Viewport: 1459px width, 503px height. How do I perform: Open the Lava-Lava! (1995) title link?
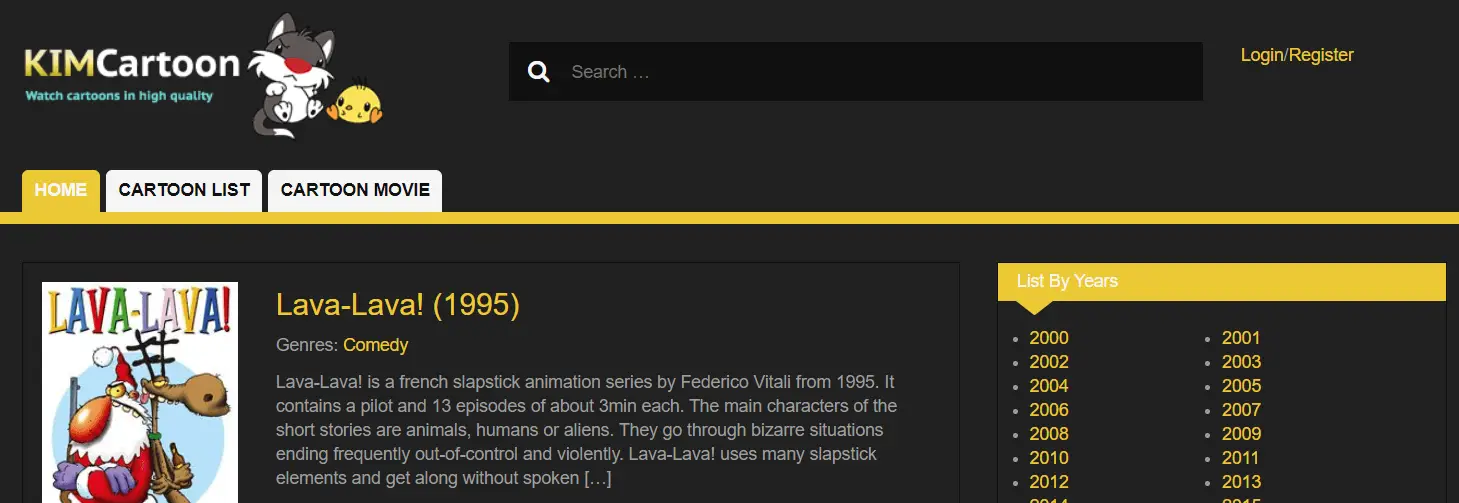398,305
